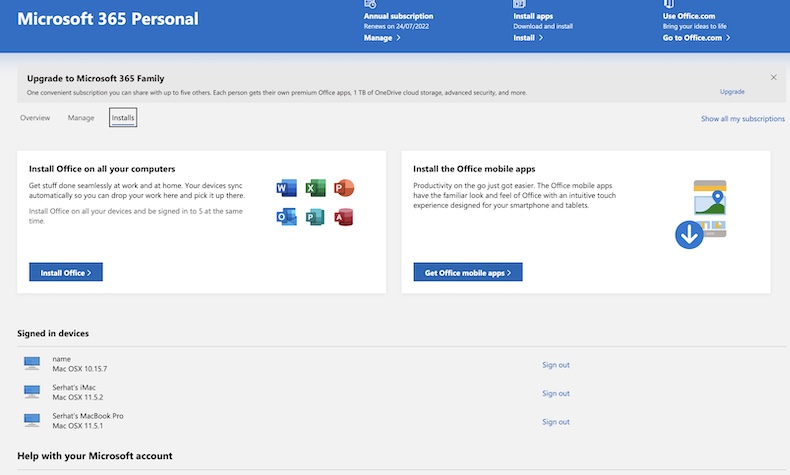Click Install under Install apps
The height and width of the screenshot is (475, 790).
tap(528, 38)
